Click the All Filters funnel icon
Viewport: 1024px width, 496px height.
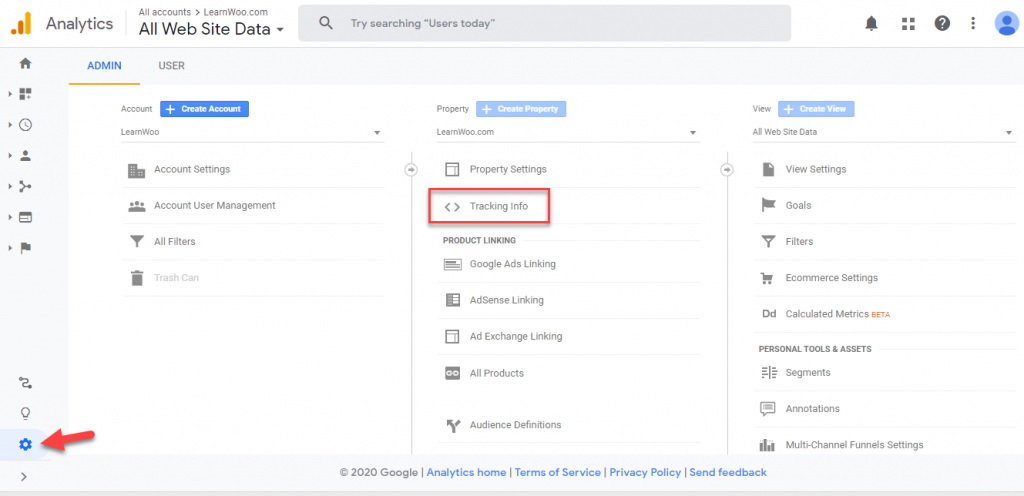pos(136,242)
